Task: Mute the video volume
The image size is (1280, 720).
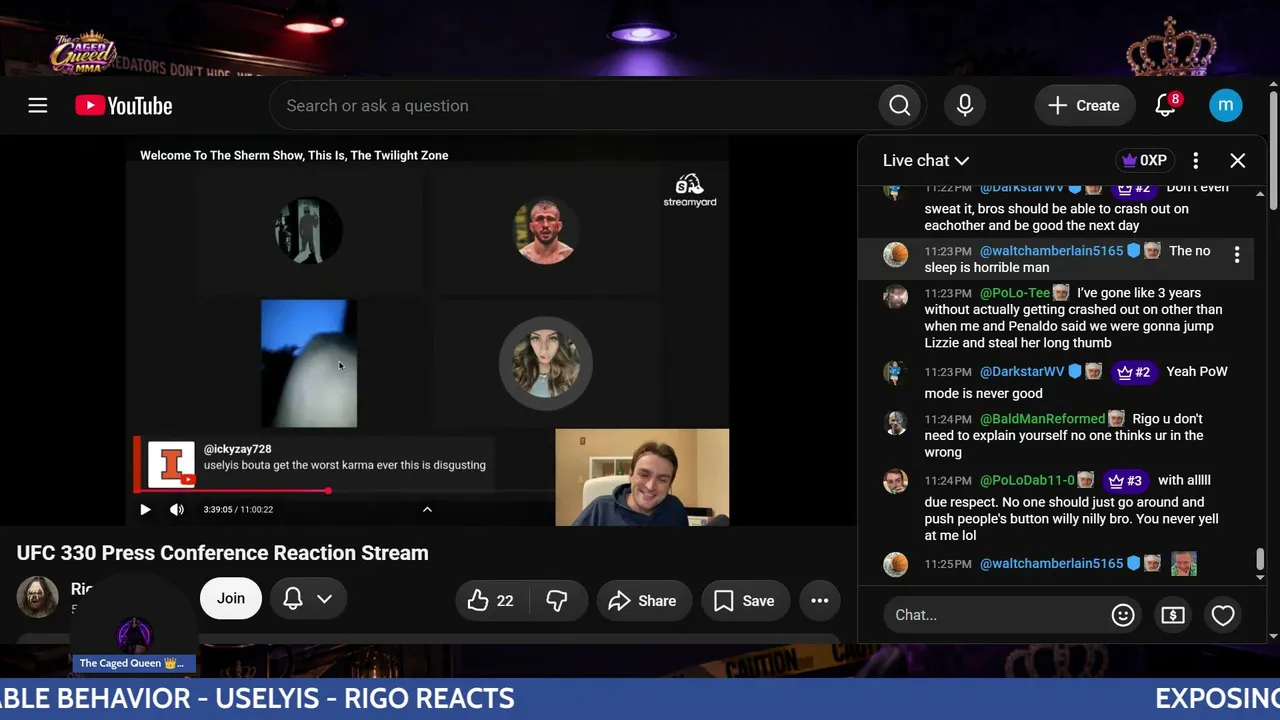Action: [x=177, y=509]
